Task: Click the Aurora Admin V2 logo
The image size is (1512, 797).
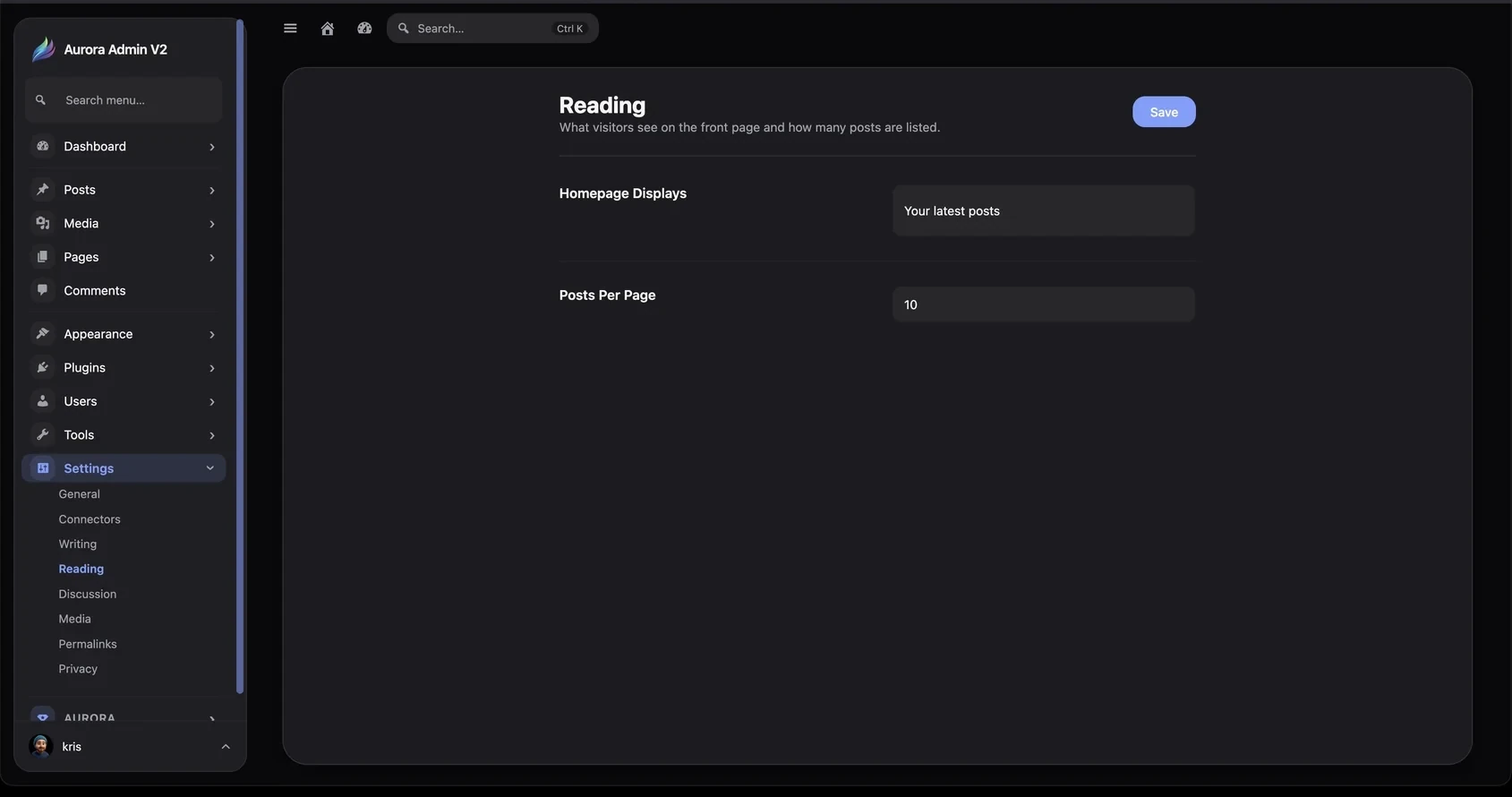Action: click(43, 49)
